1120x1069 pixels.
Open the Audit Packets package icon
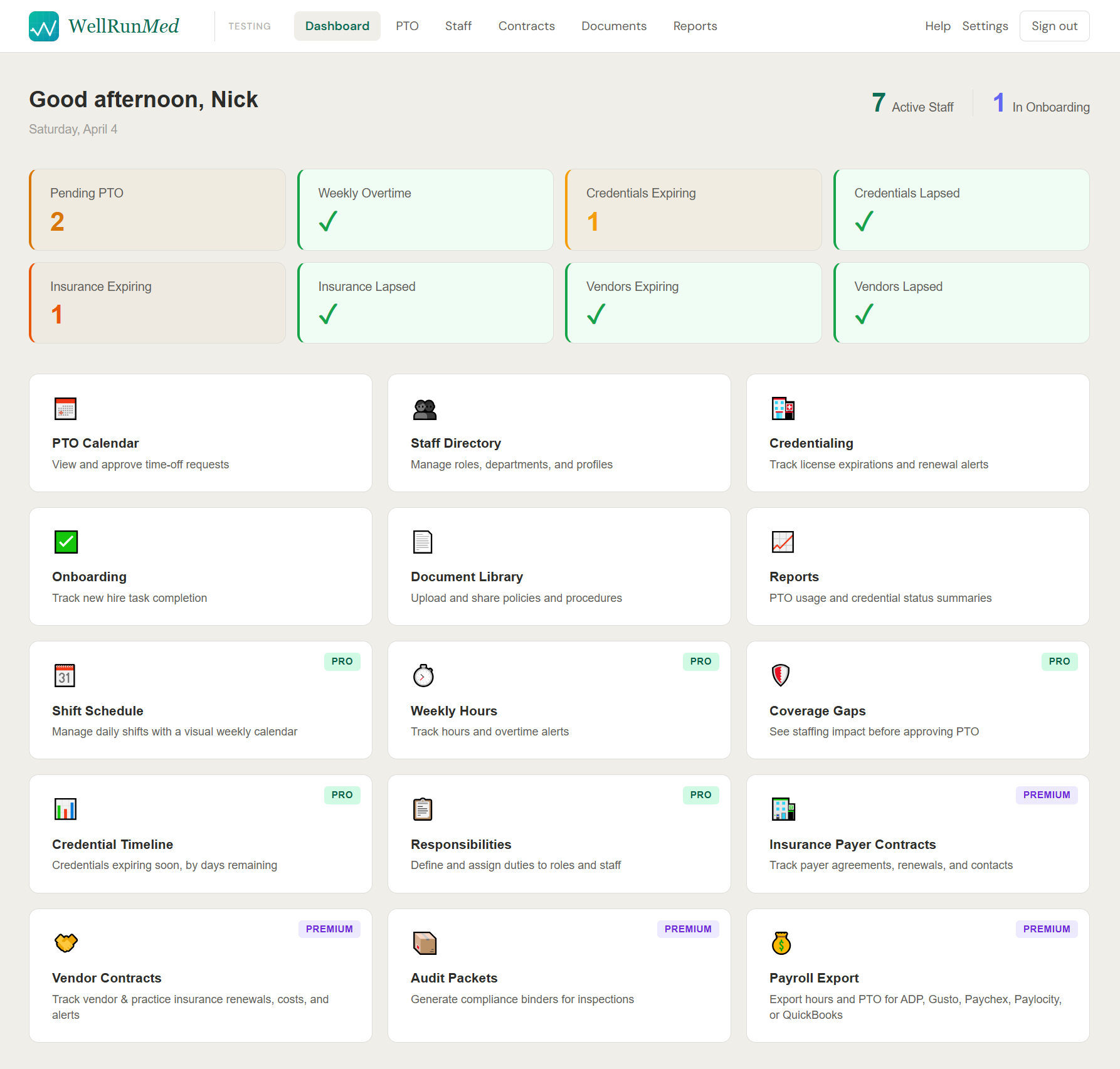[423, 943]
